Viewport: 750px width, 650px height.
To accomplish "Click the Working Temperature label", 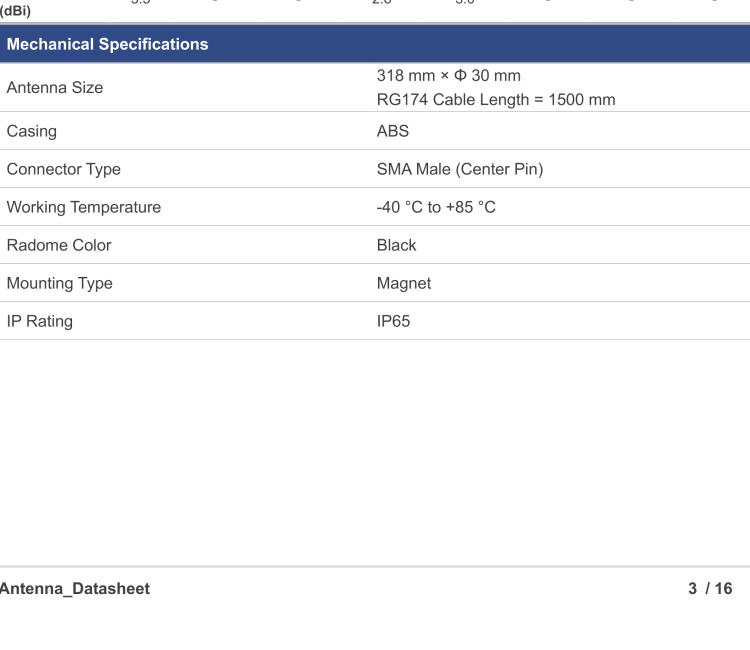I will (84, 207).
